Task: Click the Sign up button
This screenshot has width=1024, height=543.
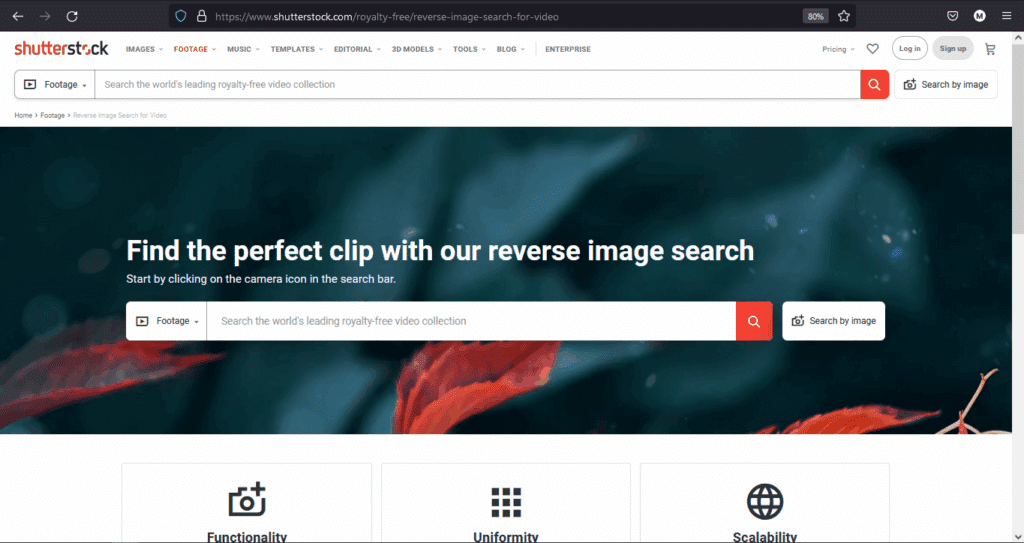Action: [x=953, y=48]
